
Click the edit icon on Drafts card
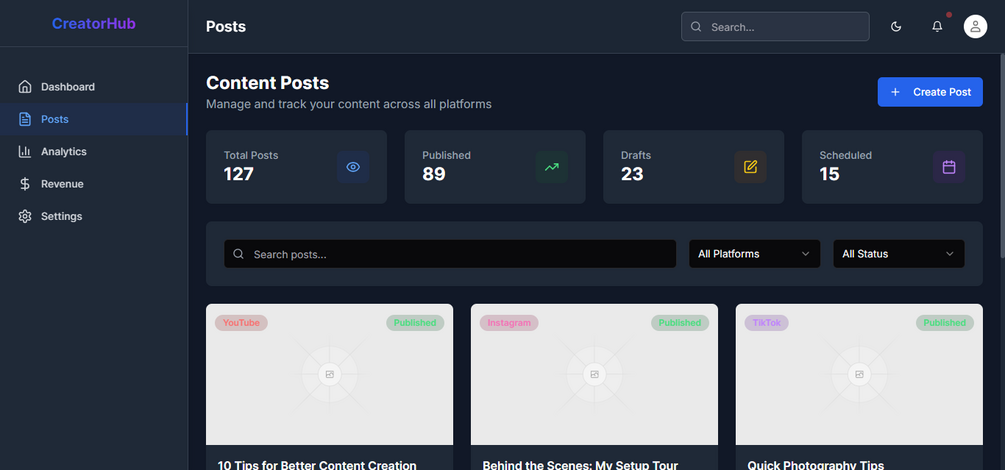click(x=750, y=167)
